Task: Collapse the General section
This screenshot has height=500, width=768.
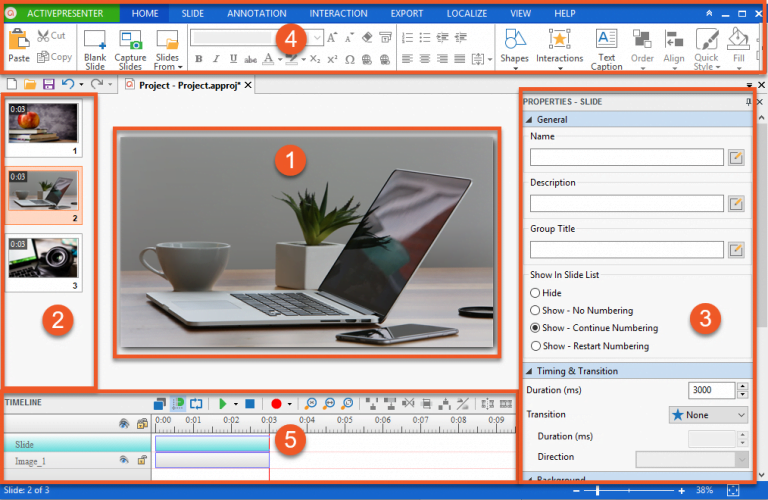Action: click(x=529, y=119)
